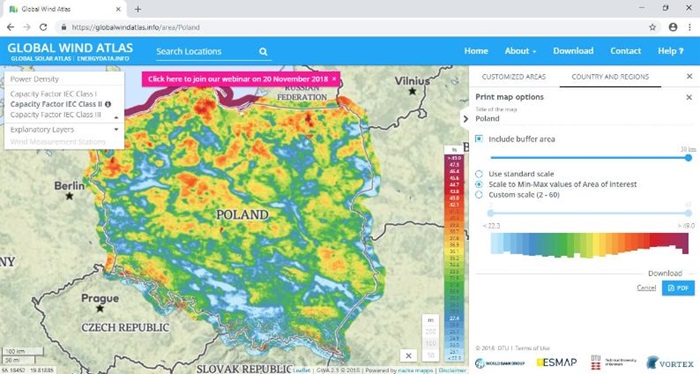Screen dimensions: 700x374
Task: Switch to the Customized Areas tab
Action: [514, 77]
